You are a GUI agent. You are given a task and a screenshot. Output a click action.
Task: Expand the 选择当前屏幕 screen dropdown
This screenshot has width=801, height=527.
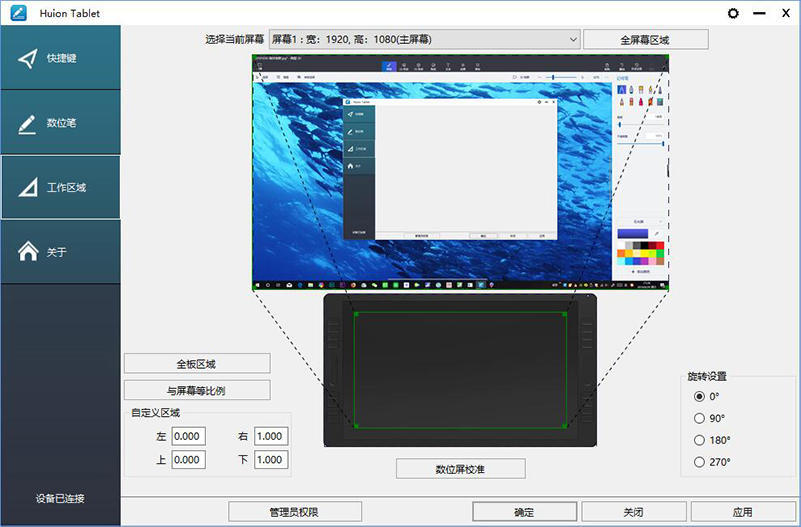pos(425,39)
